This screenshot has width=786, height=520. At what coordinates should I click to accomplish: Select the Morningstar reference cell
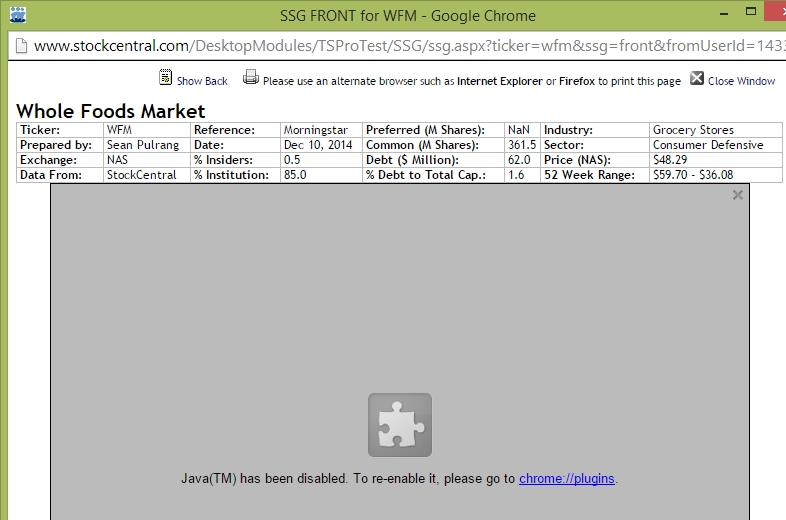pyautogui.click(x=314, y=130)
